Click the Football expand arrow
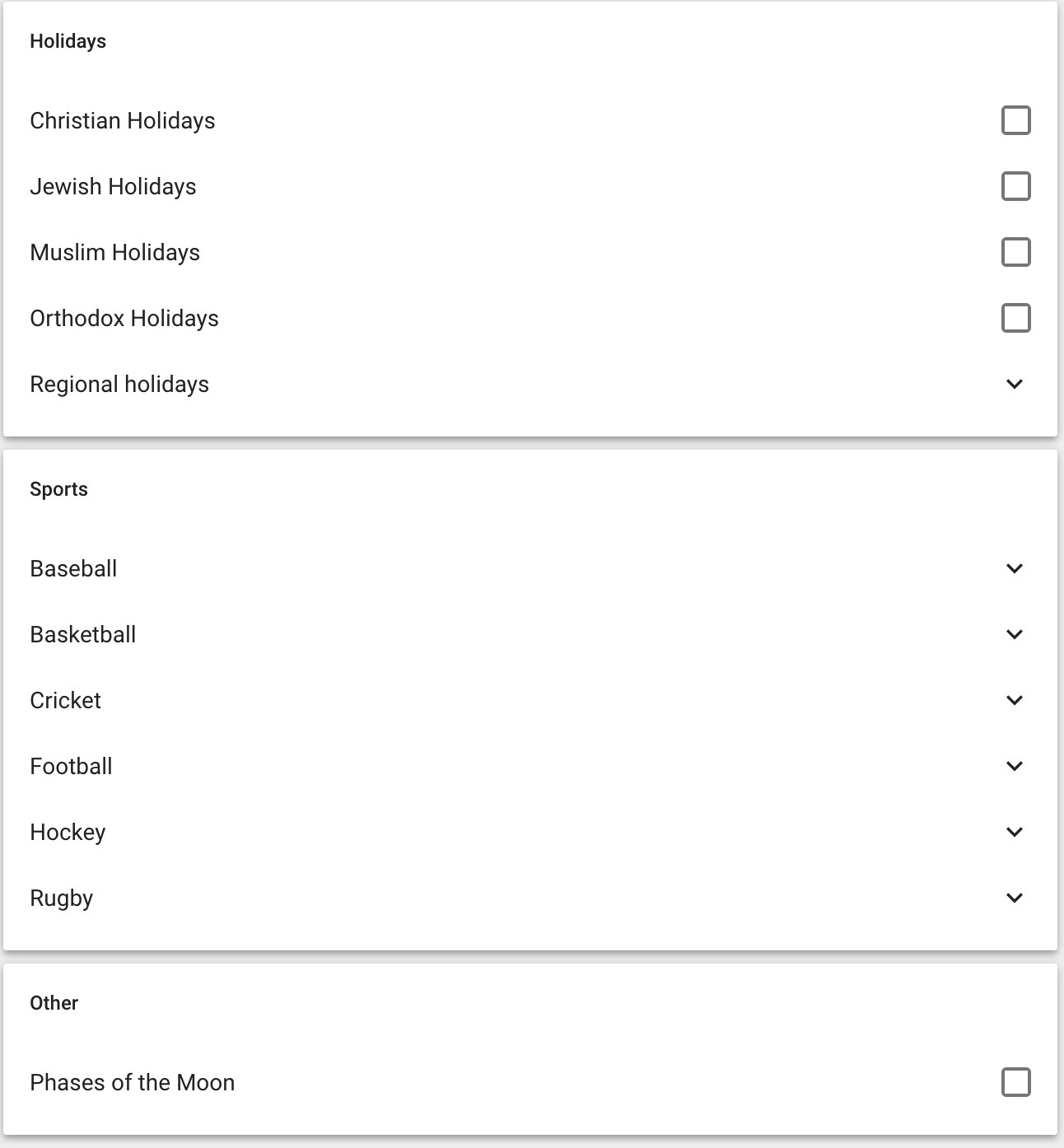Viewport: 1064px width, 1148px height. point(1015,766)
